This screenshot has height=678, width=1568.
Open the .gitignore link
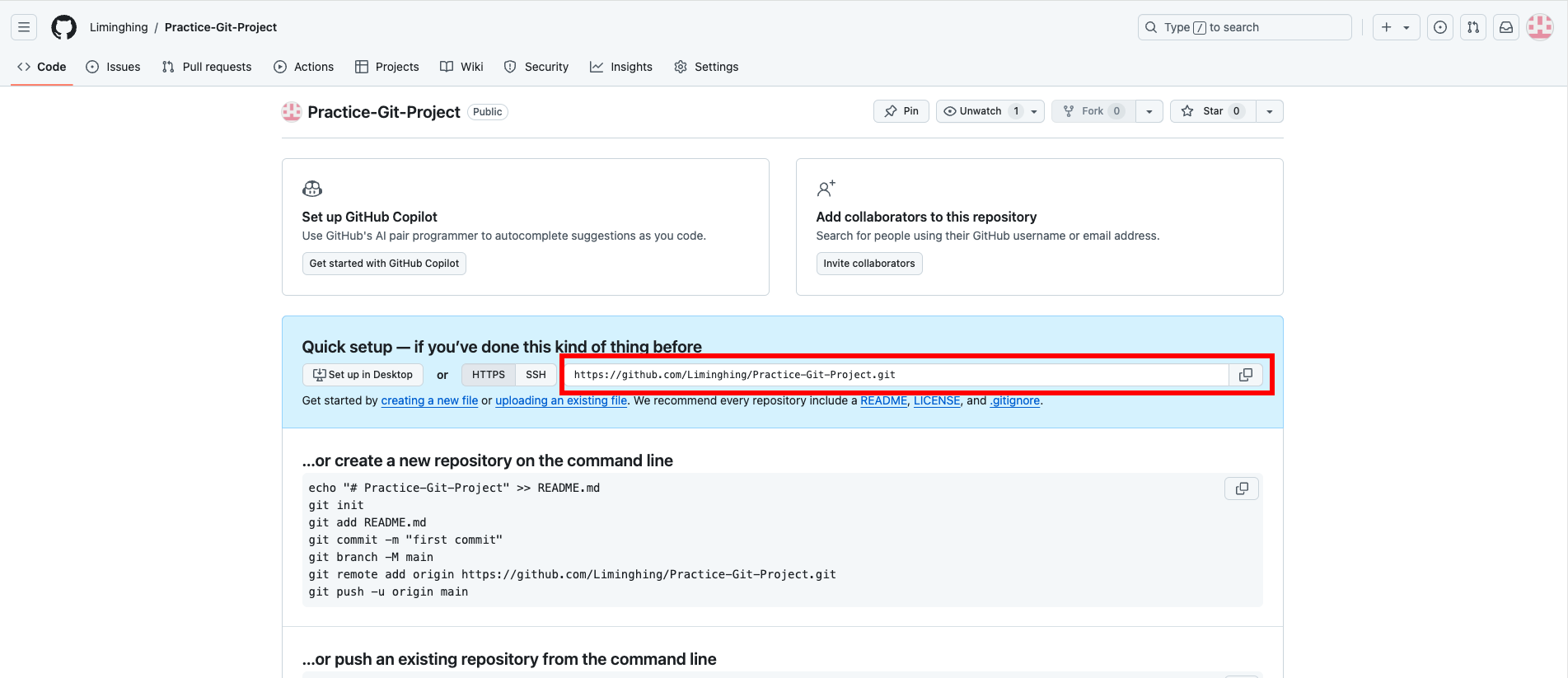coord(1015,400)
